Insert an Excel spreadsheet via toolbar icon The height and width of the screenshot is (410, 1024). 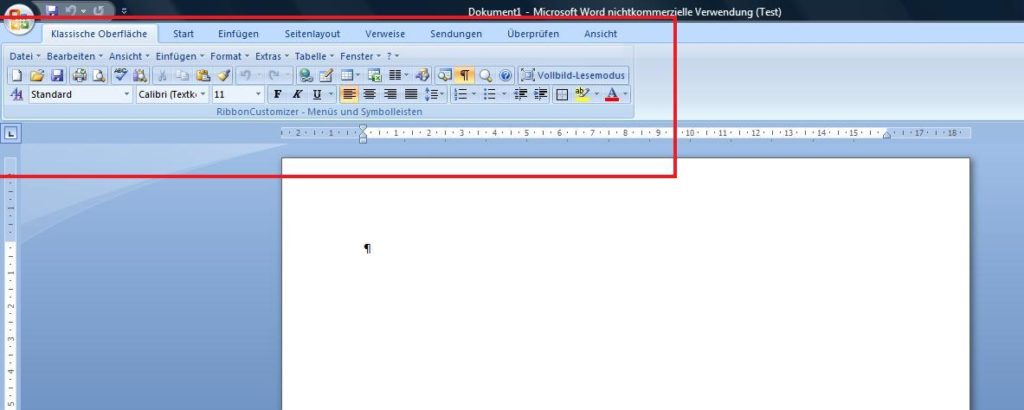pos(374,75)
